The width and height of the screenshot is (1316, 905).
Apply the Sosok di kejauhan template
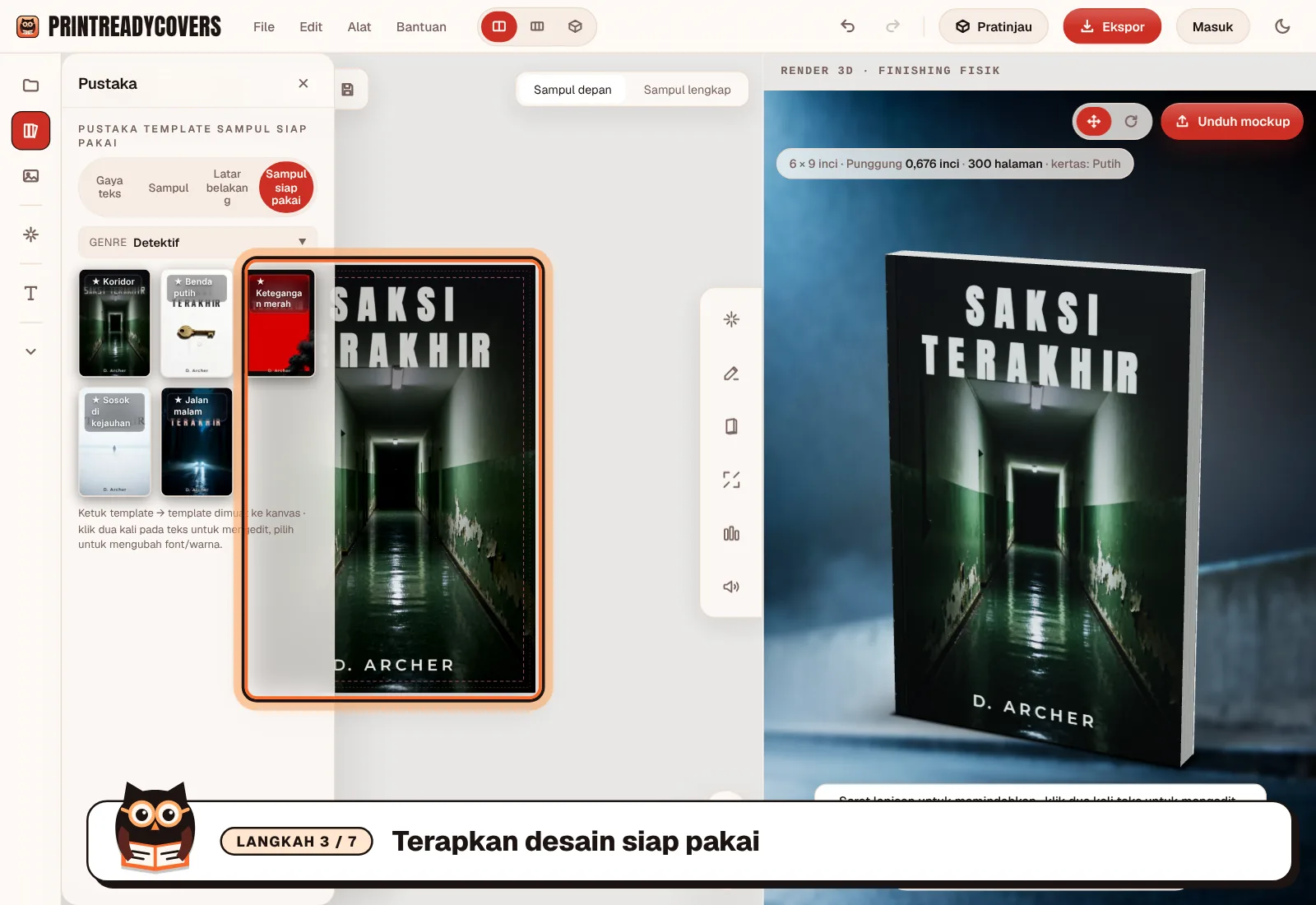114,442
